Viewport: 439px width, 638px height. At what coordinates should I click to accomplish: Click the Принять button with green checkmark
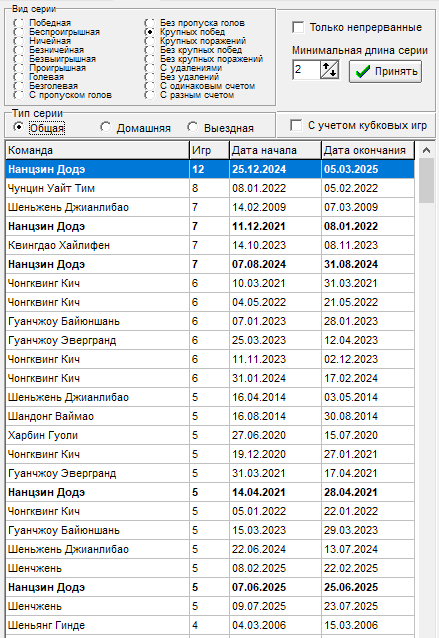point(385,72)
